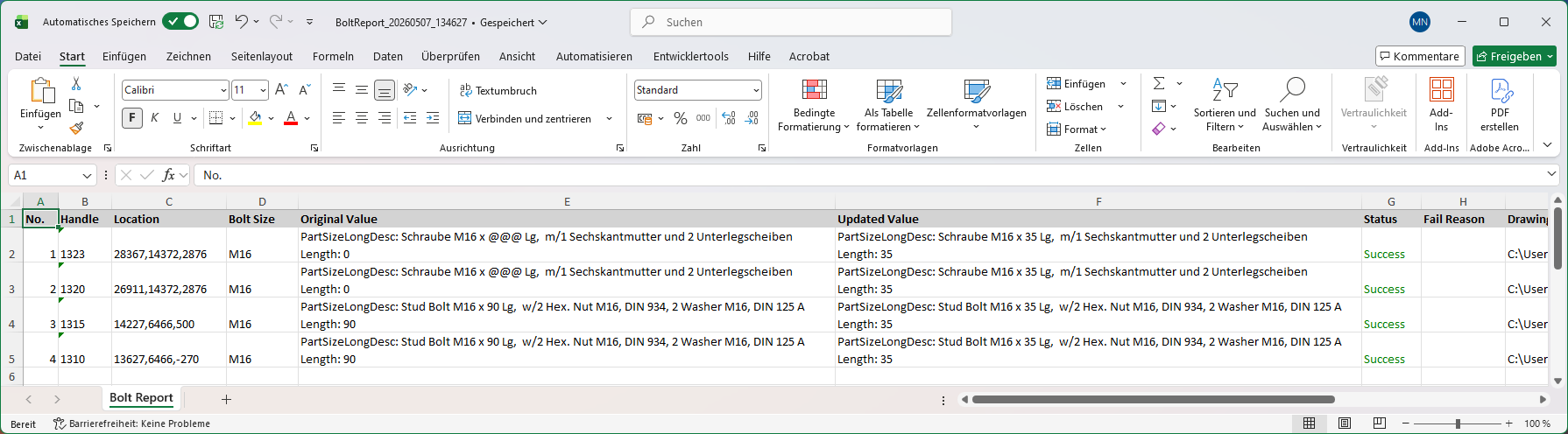Click the thousands separator 000 icon
The width and height of the screenshot is (1568, 434).
click(x=703, y=118)
